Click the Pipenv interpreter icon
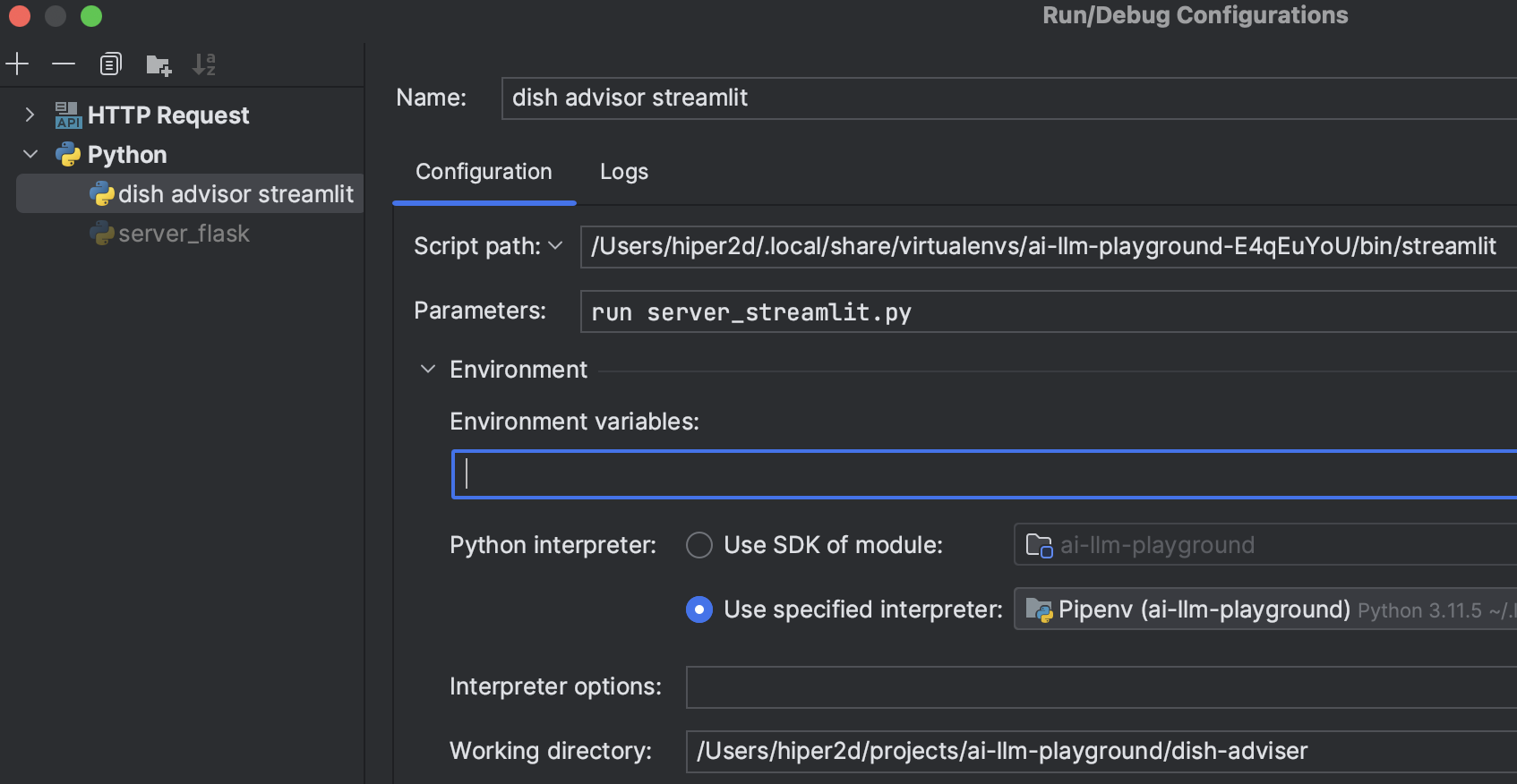The width and height of the screenshot is (1517, 784). pos(1039,609)
